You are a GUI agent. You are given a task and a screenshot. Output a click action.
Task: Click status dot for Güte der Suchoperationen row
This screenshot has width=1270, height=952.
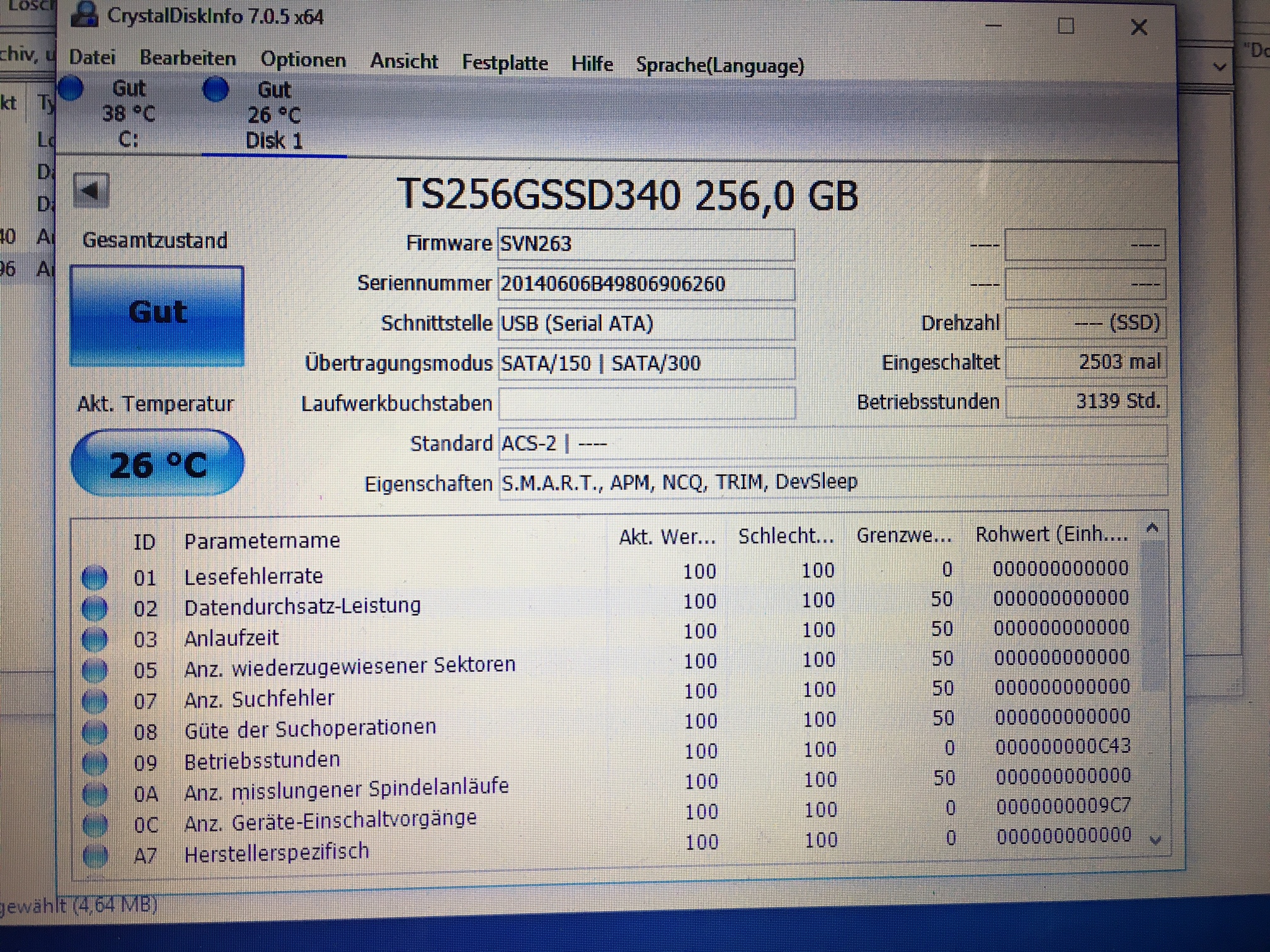94,732
